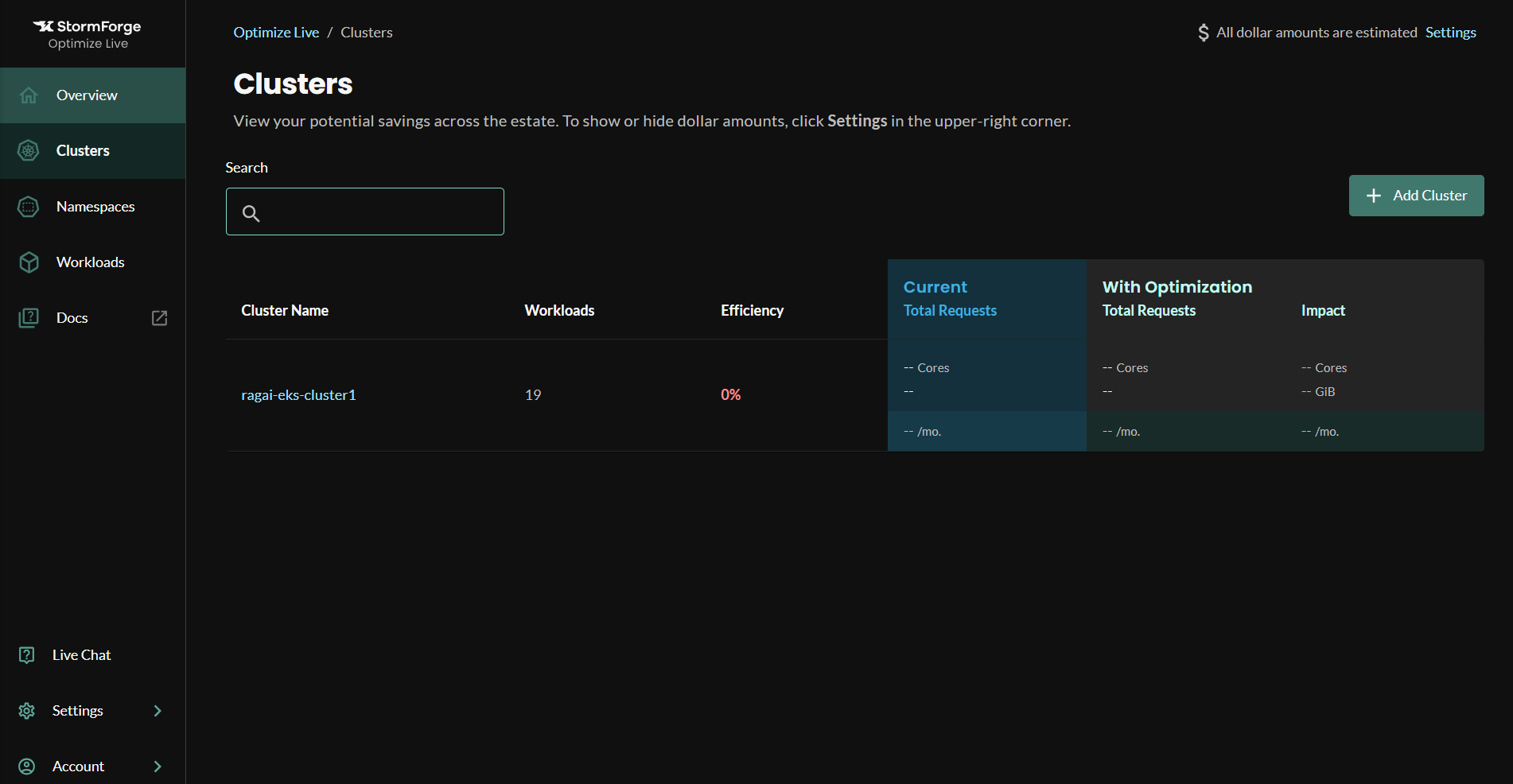Click the Add Cluster button
Screen dimensions: 1513x784
click(x=1416, y=196)
